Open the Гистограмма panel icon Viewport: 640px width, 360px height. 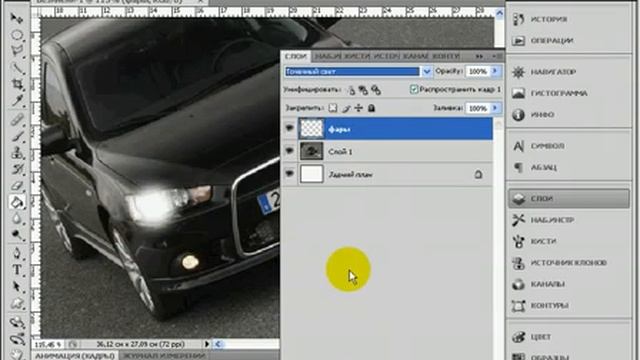[518, 93]
